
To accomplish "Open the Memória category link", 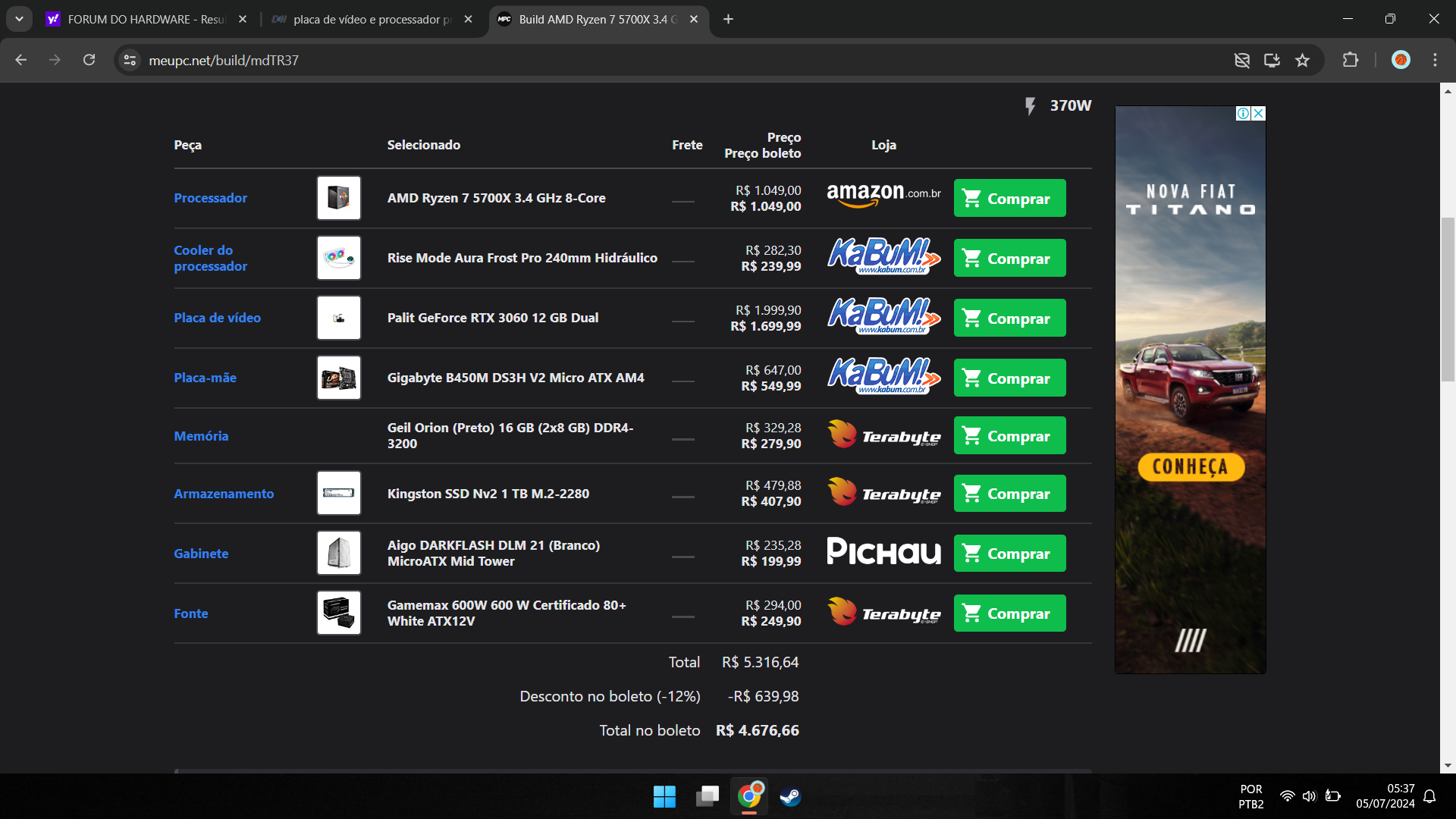I will click(201, 436).
